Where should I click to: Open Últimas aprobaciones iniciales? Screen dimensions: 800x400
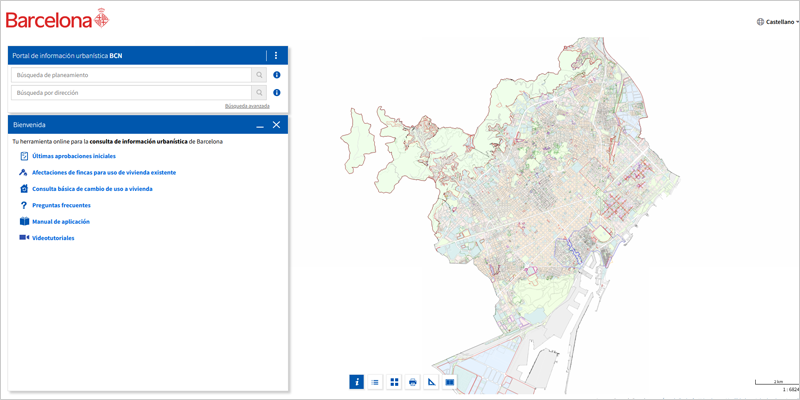[x=73, y=156]
